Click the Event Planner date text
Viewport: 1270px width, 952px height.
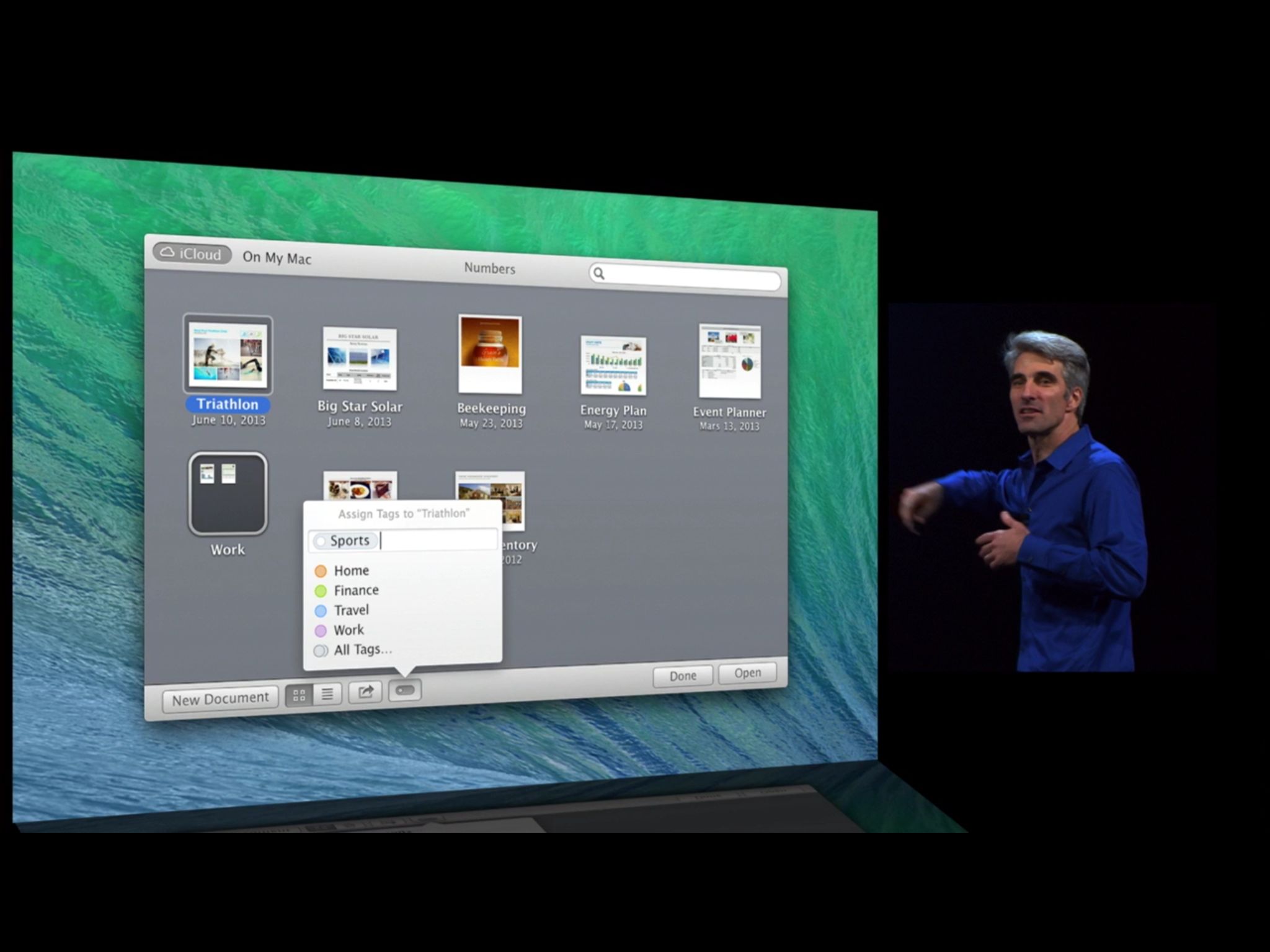click(x=729, y=426)
